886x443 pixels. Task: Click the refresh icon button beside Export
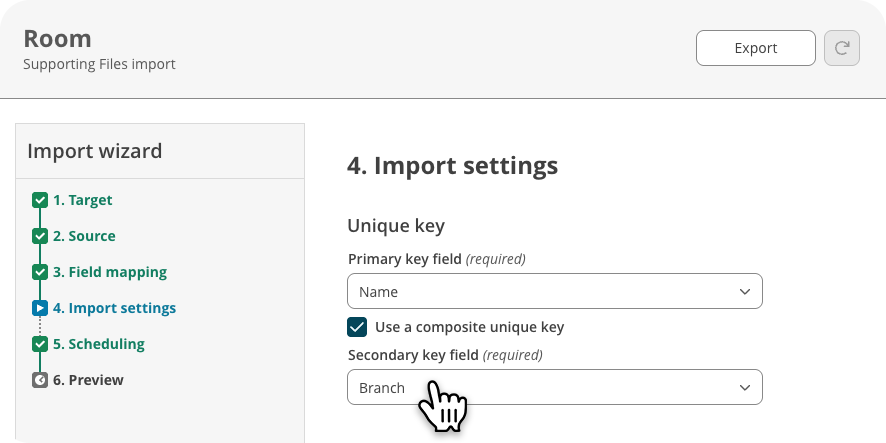(842, 48)
